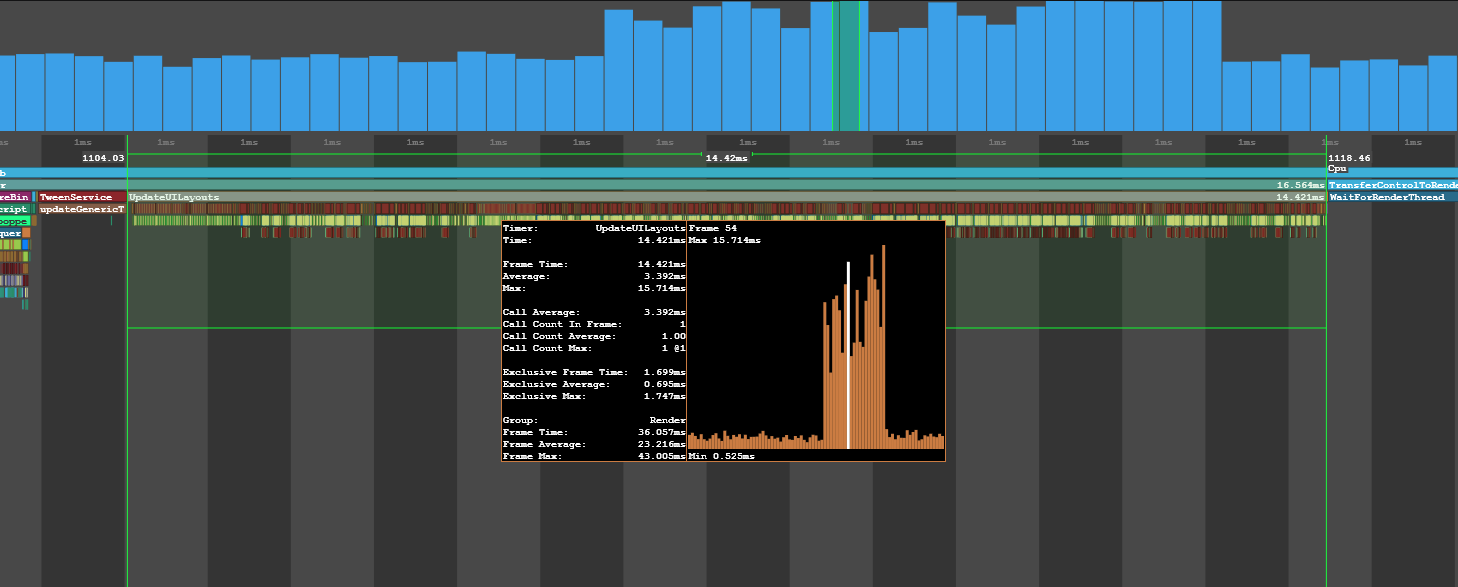1458x587 pixels.
Task: Select the first frame bar in the top graph
Action: tap(7, 93)
